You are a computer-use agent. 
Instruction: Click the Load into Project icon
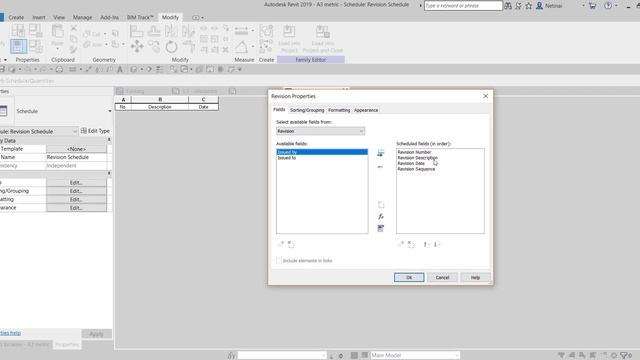289,38
